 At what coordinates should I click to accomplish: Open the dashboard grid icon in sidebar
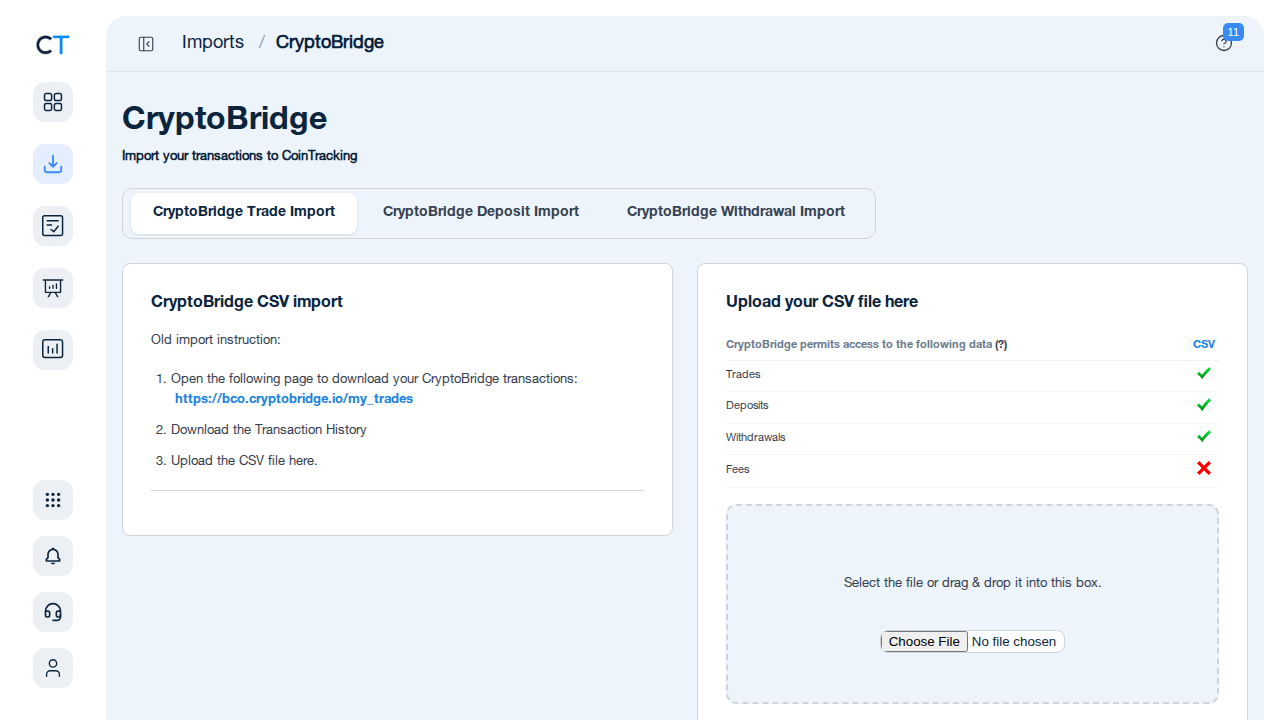(x=53, y=102)
